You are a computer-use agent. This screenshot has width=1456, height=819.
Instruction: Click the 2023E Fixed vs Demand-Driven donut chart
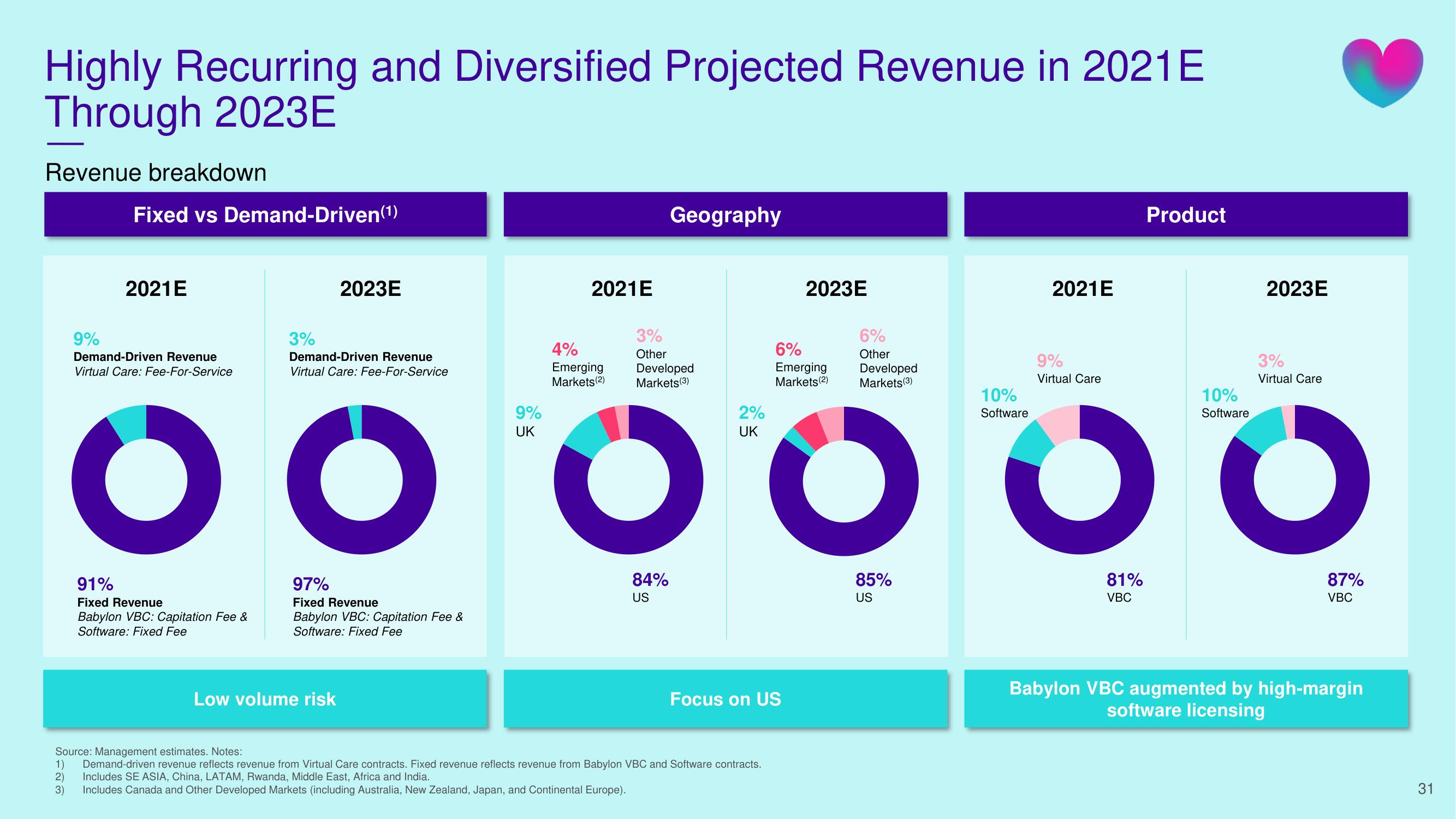pos(362,480)
